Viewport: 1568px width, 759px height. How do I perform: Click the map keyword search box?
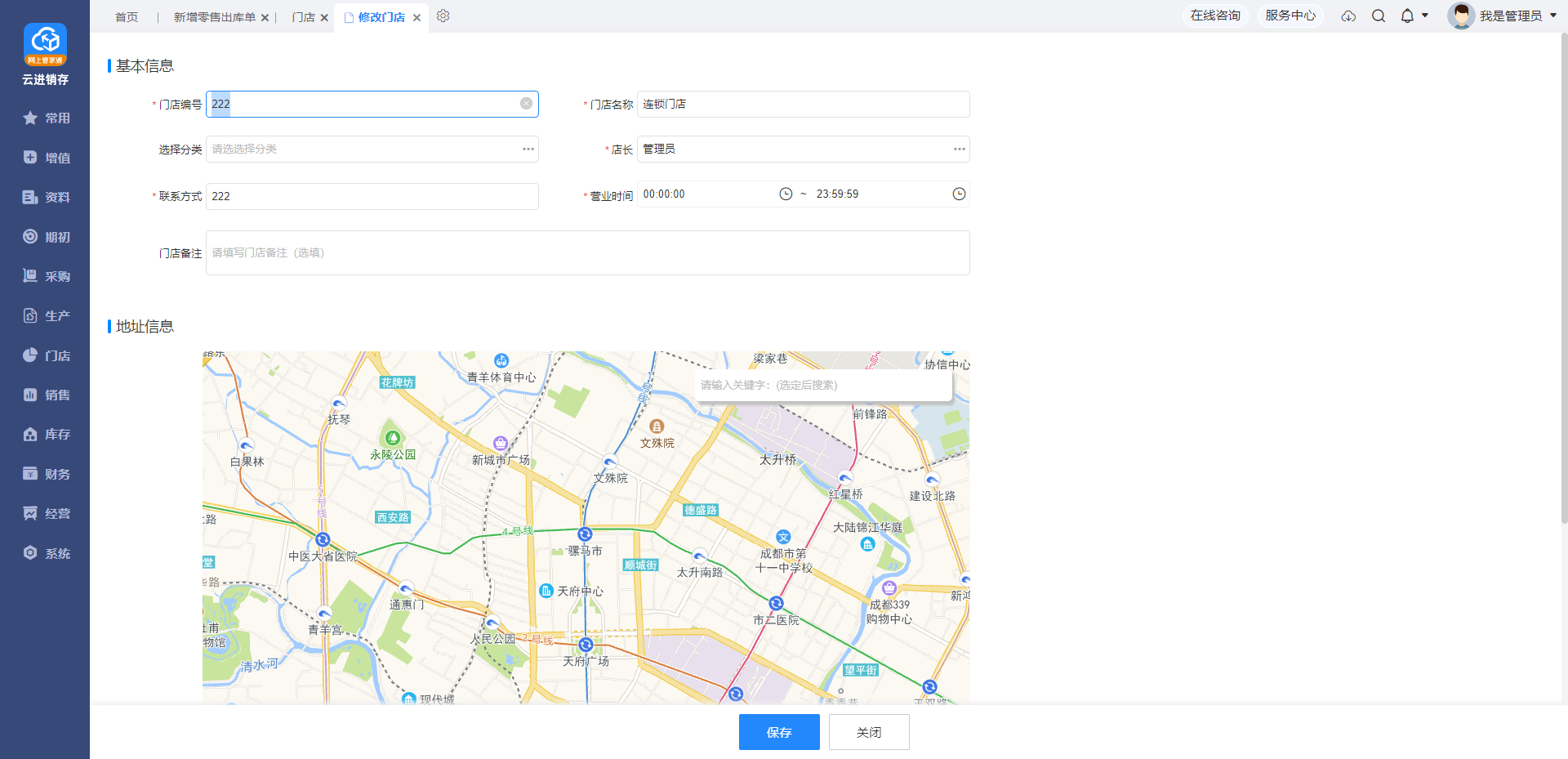(x=823, y=385)
